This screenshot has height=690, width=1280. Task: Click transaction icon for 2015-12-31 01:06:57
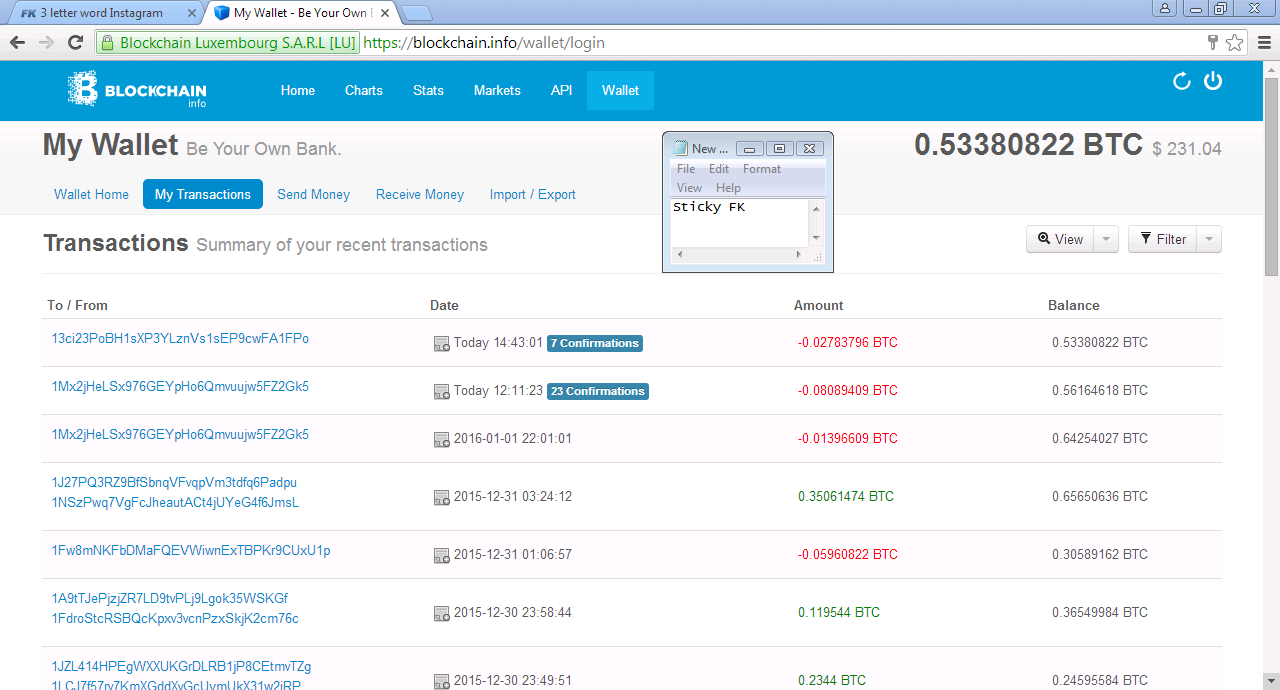point(441,556)
